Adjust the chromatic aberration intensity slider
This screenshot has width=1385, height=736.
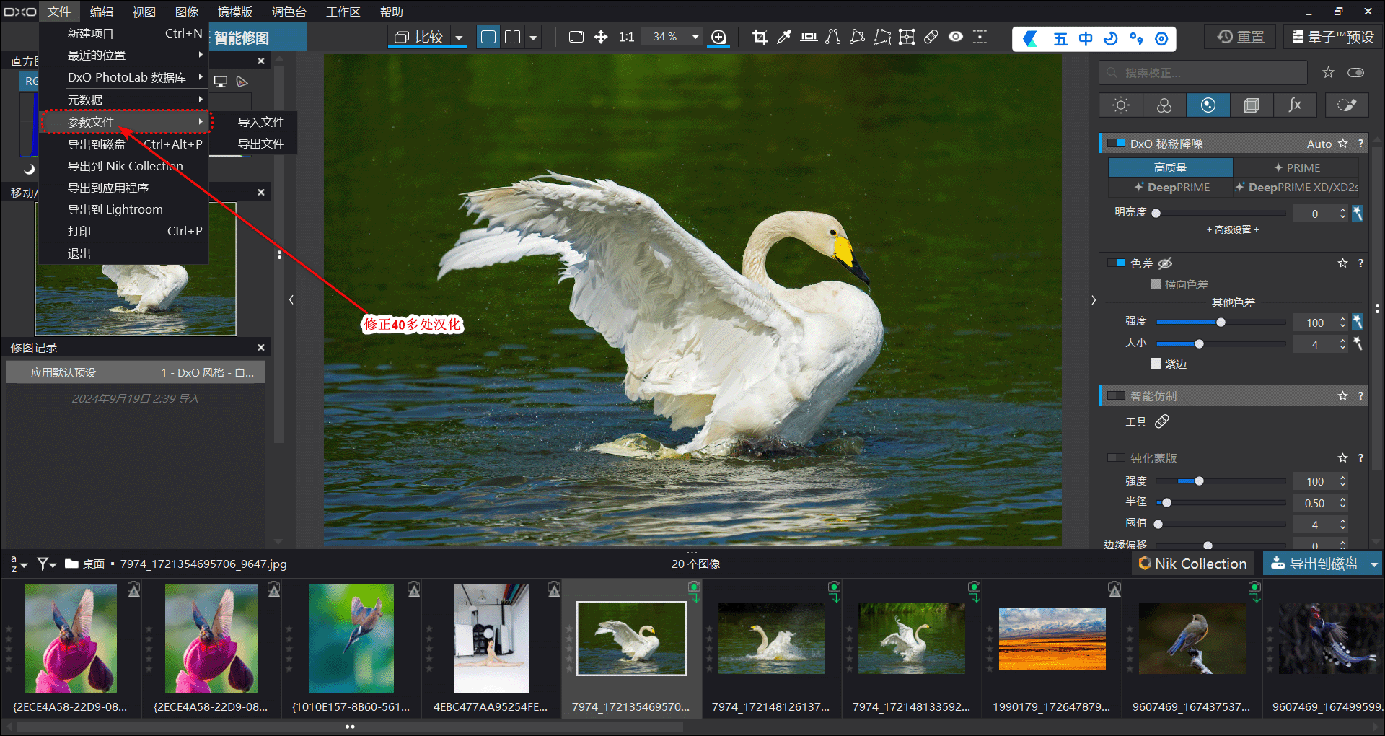pyautogui.click(x=1220, y=322)
